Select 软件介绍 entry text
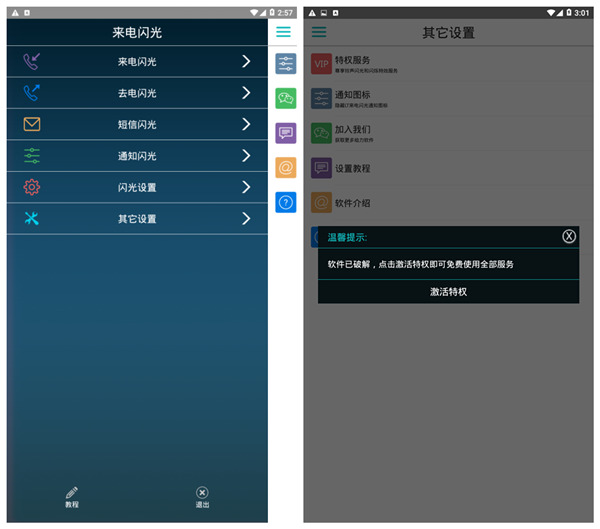This screenshot has width=600, height=529. click(x=352, y=203)
